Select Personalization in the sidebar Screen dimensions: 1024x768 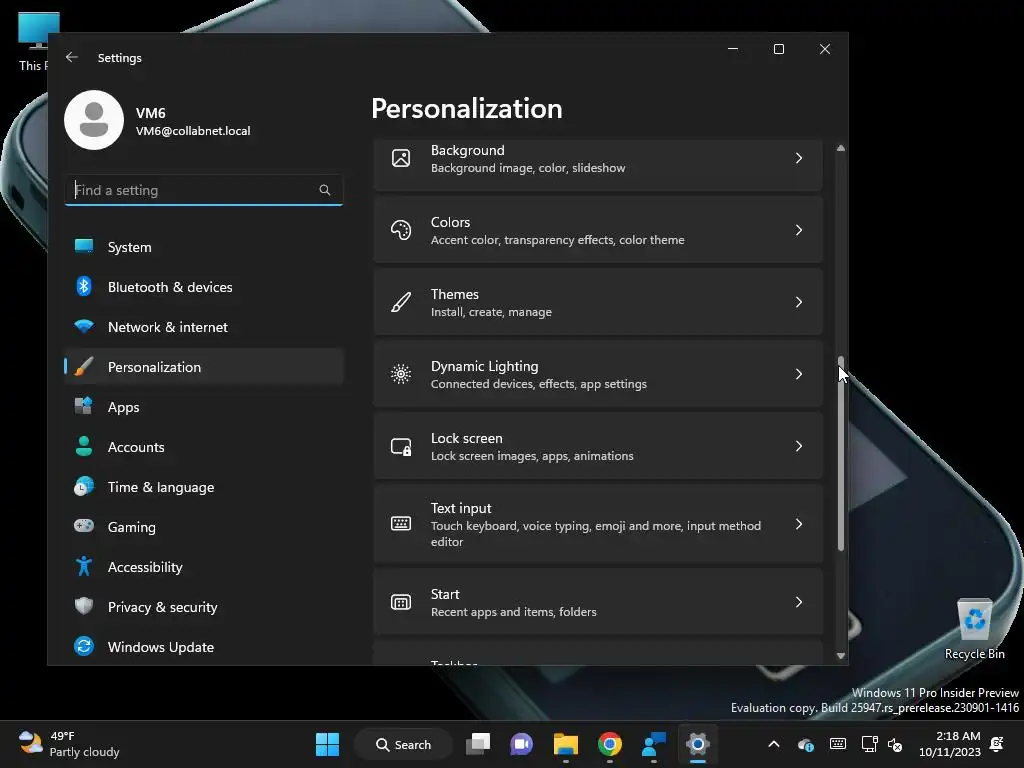pyautogui.click(x=204, y=367)
